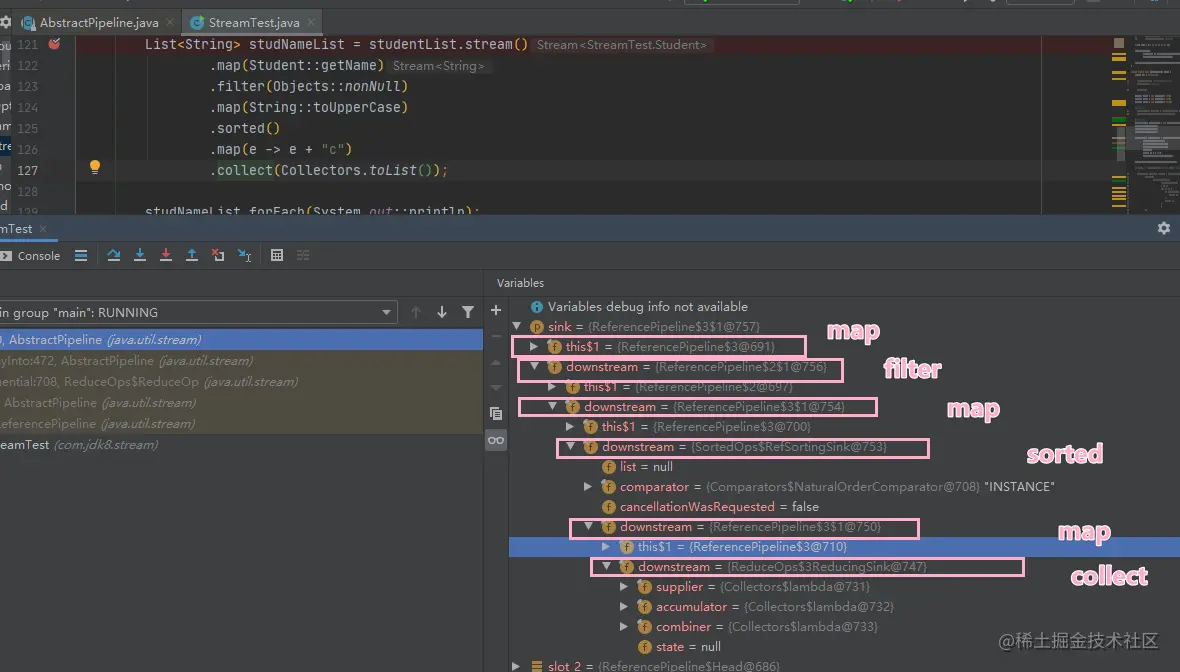1180x672 pixels.
Task: Collapse downstream ReduceOps$3ReducingSink@747 node
Action: [x=607, y=567]
